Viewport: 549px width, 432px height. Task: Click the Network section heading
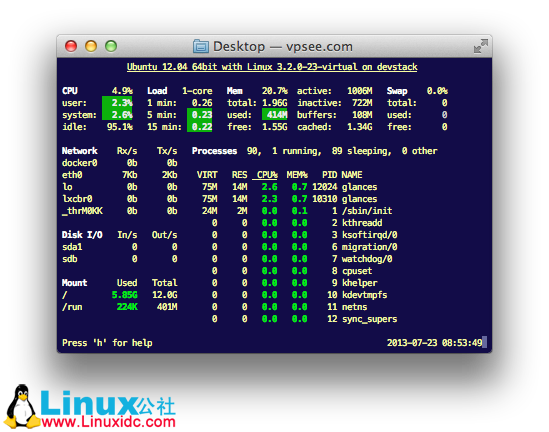tap(80, 151)
